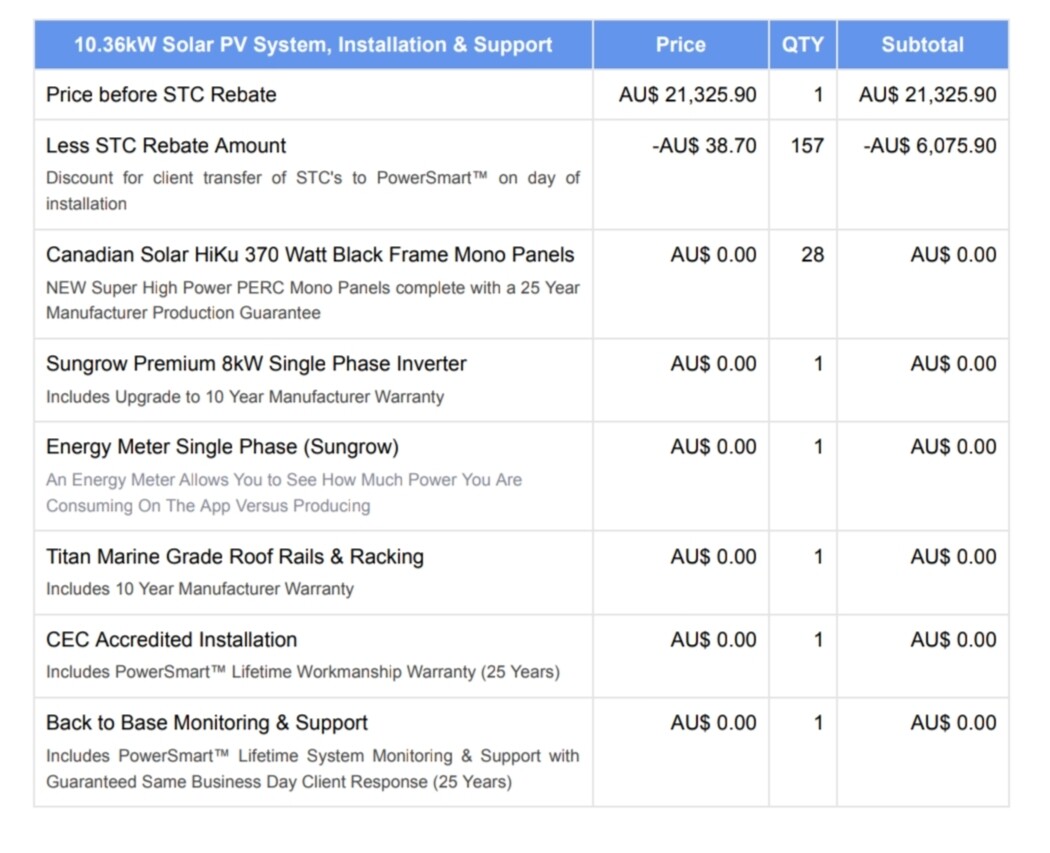Click the quantity '157'
The image size is (1050, 853).
(x=807, y=145)
